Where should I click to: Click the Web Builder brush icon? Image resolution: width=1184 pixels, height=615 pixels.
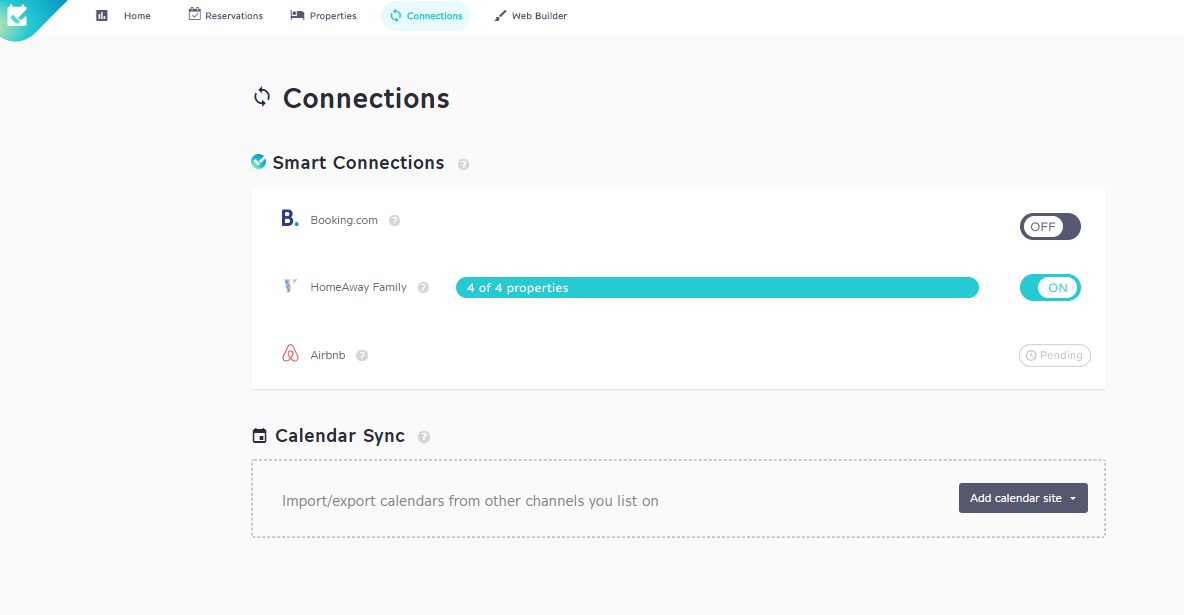coord(500,16)
